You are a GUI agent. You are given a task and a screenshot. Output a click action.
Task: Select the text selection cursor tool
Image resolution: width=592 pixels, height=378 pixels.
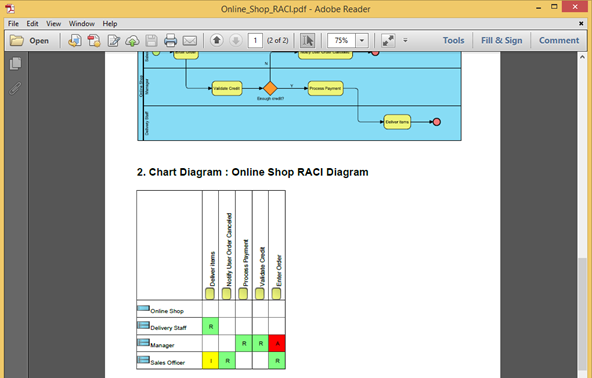(x=307, y=40)
